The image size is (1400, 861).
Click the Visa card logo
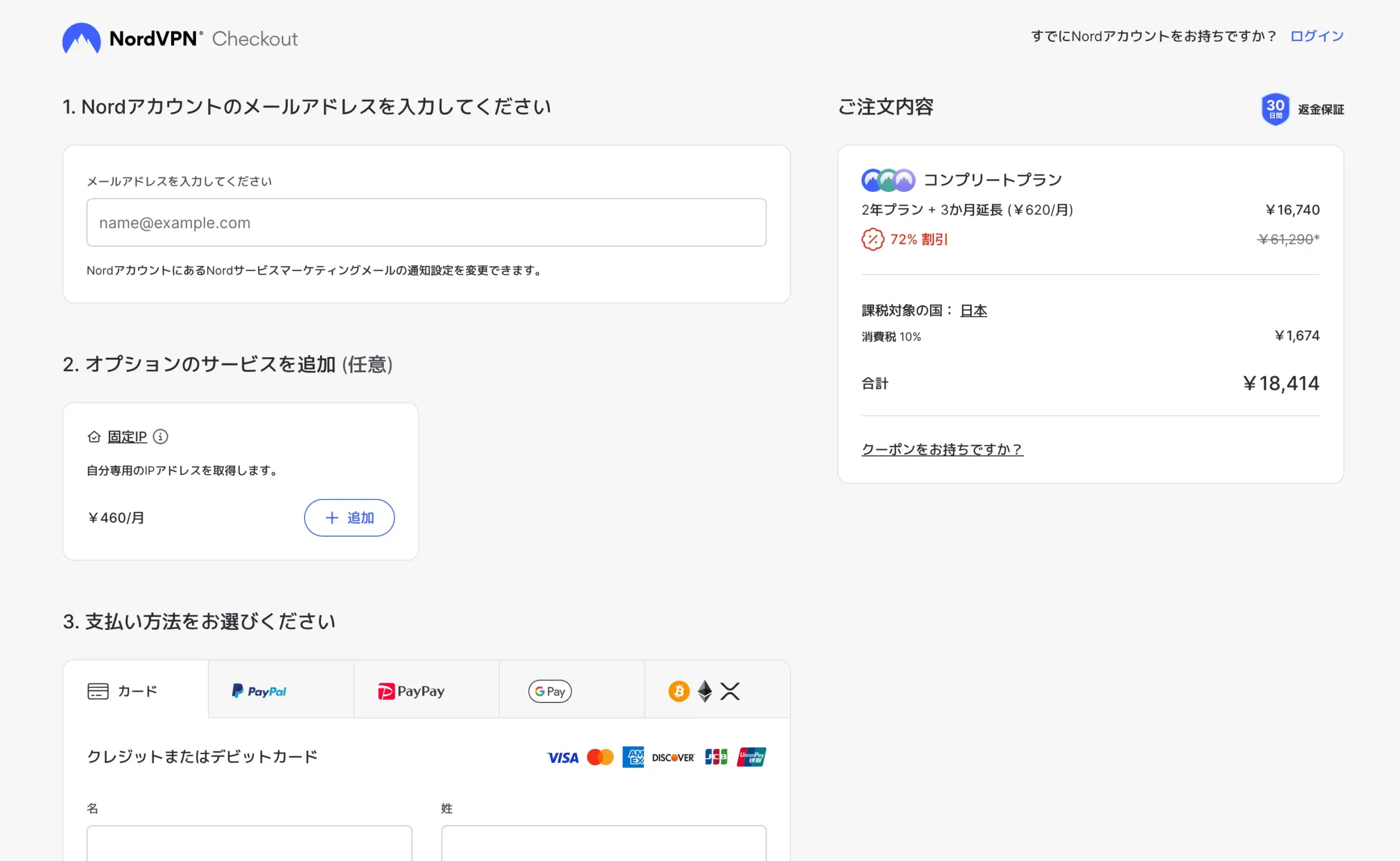tap(563, 758)
